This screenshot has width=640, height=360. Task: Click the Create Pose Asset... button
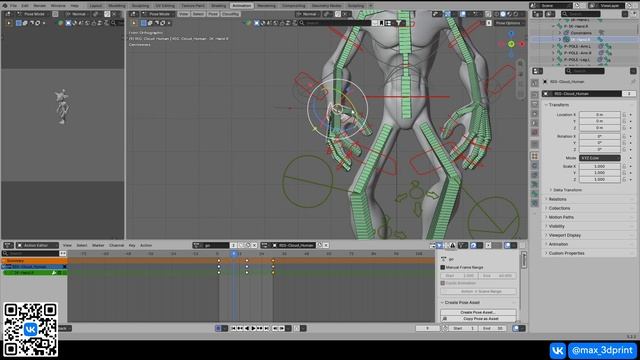[x=478, y=312]
